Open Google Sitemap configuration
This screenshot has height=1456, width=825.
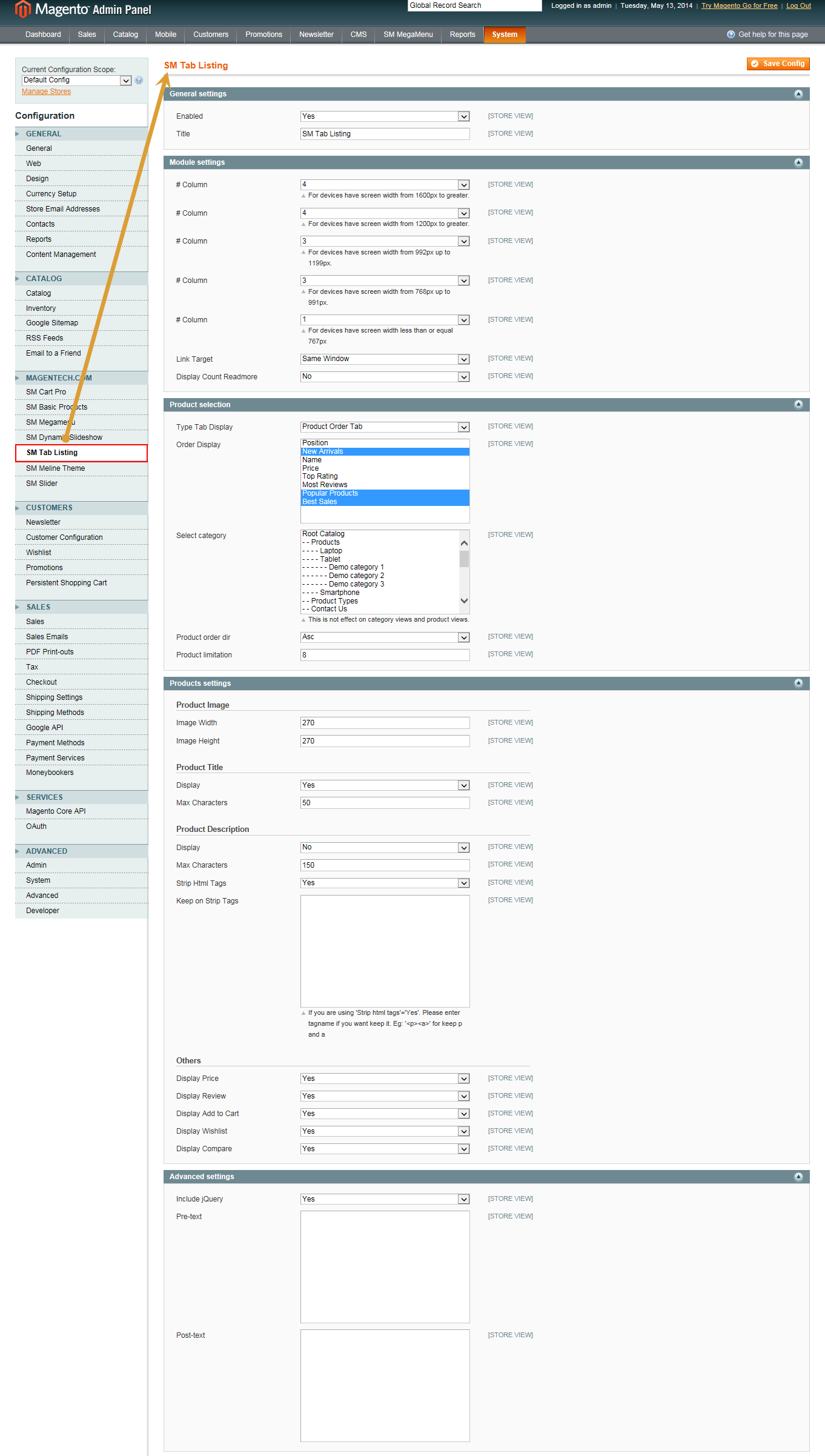tap(52, 323)
